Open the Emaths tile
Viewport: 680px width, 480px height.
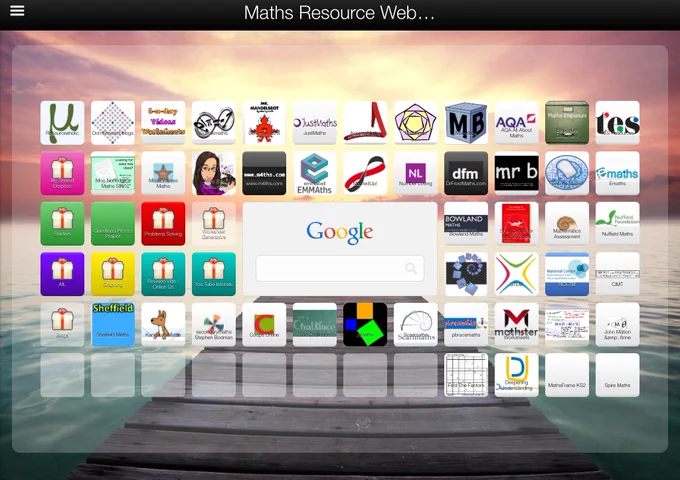pyautogui.click(x=617, y=173)
